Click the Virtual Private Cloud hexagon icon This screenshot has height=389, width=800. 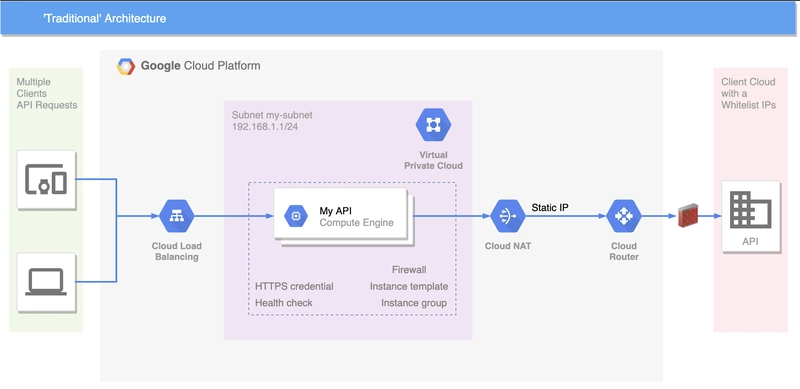point(433,125)
